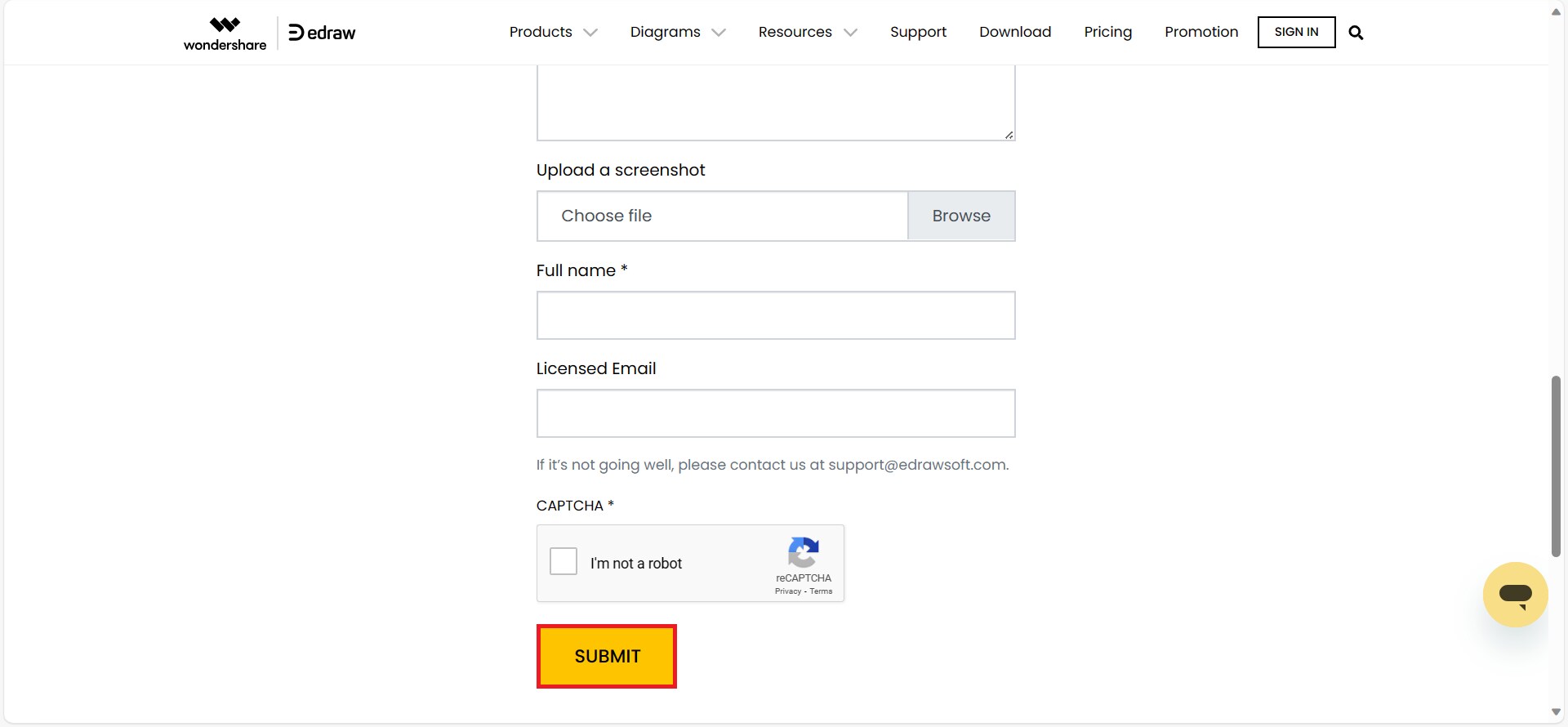The width and height of the screenshot is (1568, 727).
Task: Click the Wondershare logo
Action: coord(225,33)
